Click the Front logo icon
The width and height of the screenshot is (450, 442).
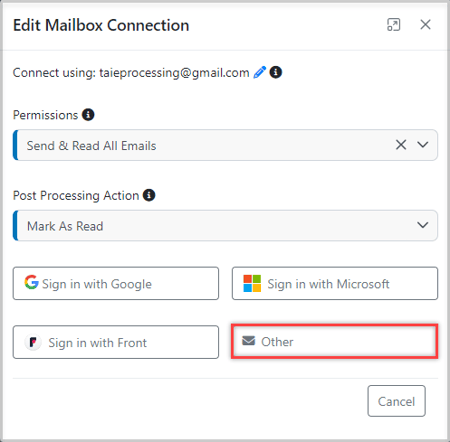pyautogui.click(x=33, y=342)
